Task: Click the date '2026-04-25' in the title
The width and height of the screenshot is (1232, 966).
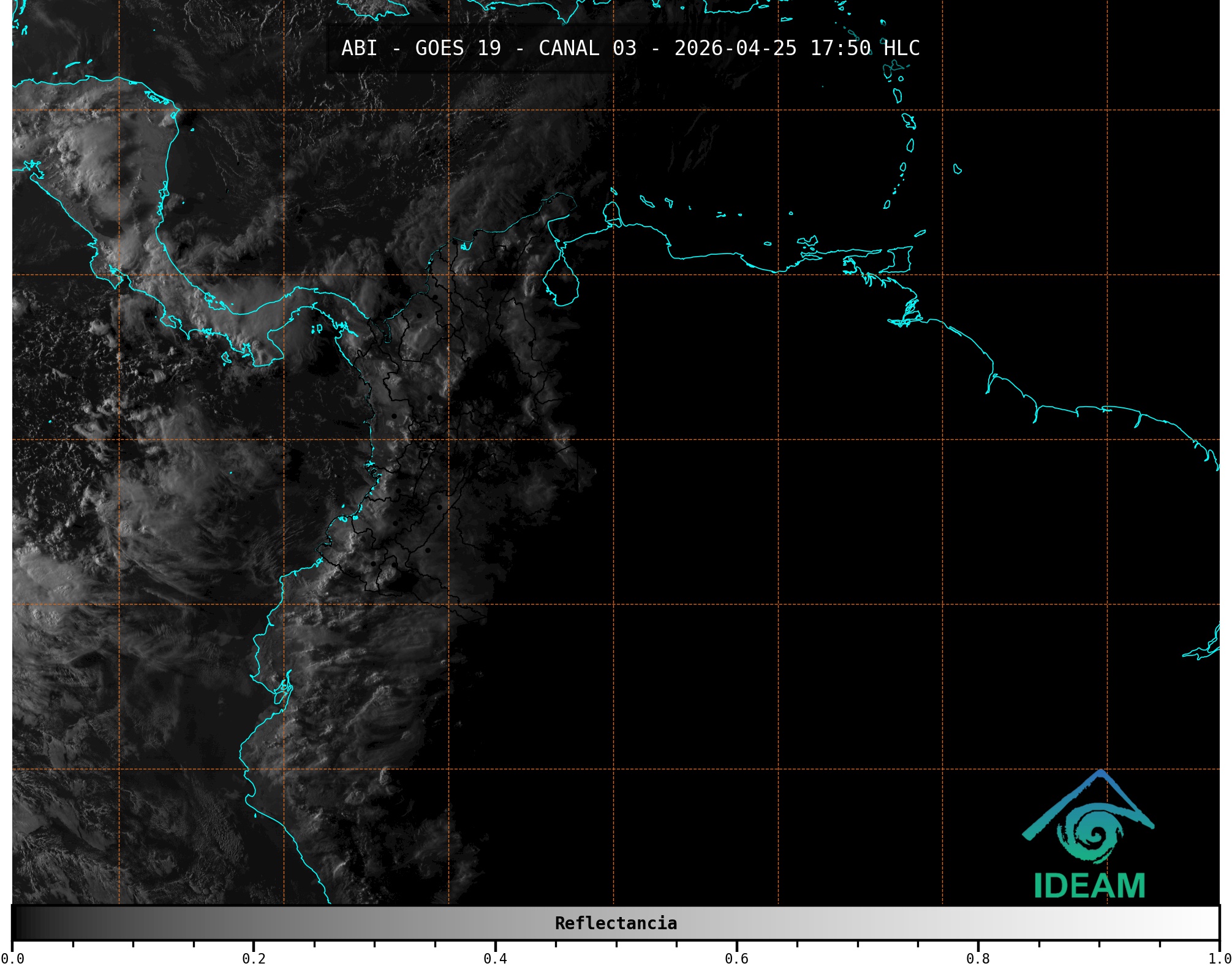Action: click(735, 48)
